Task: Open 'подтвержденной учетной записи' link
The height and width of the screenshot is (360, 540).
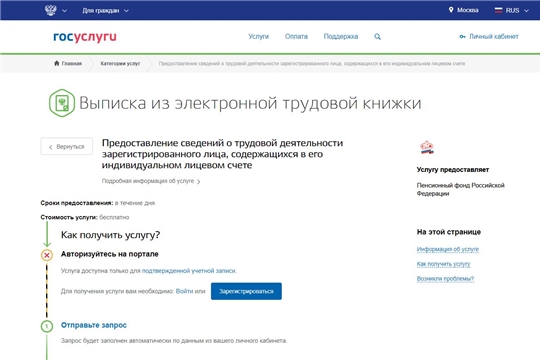Action: point(189,271)
